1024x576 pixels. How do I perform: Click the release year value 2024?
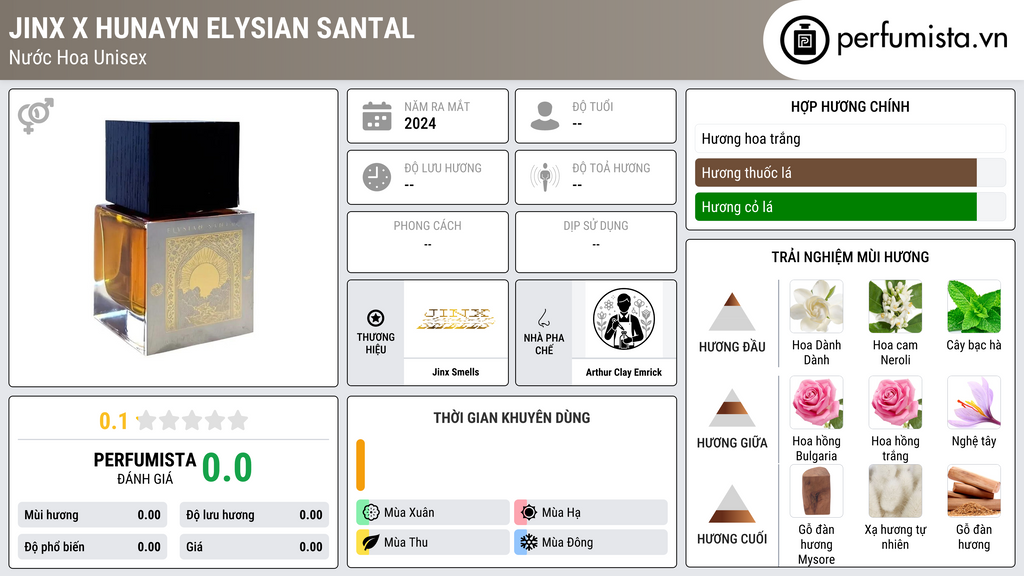[x=420, y=123]
